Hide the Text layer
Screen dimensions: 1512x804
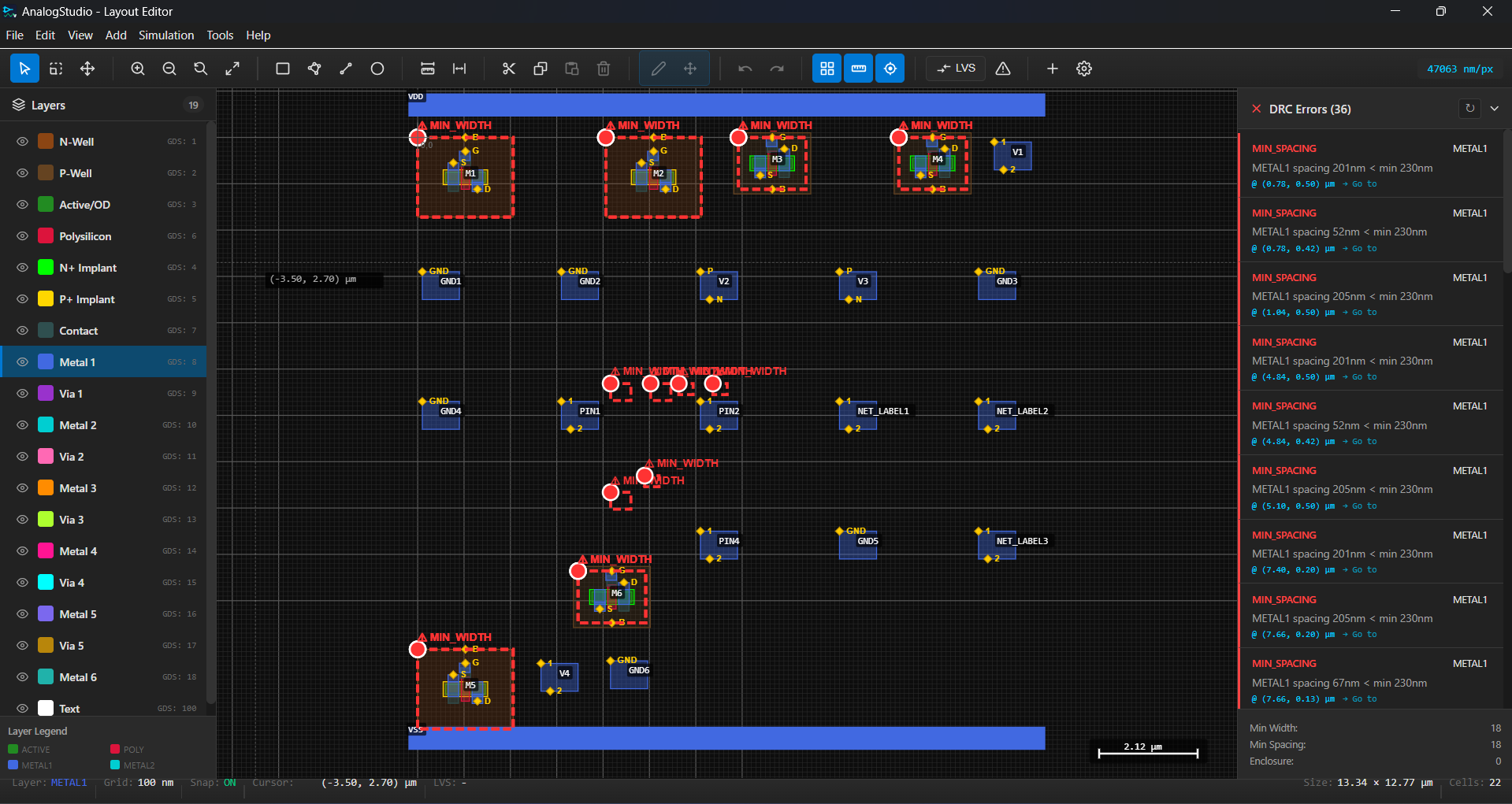click(22, 709)
